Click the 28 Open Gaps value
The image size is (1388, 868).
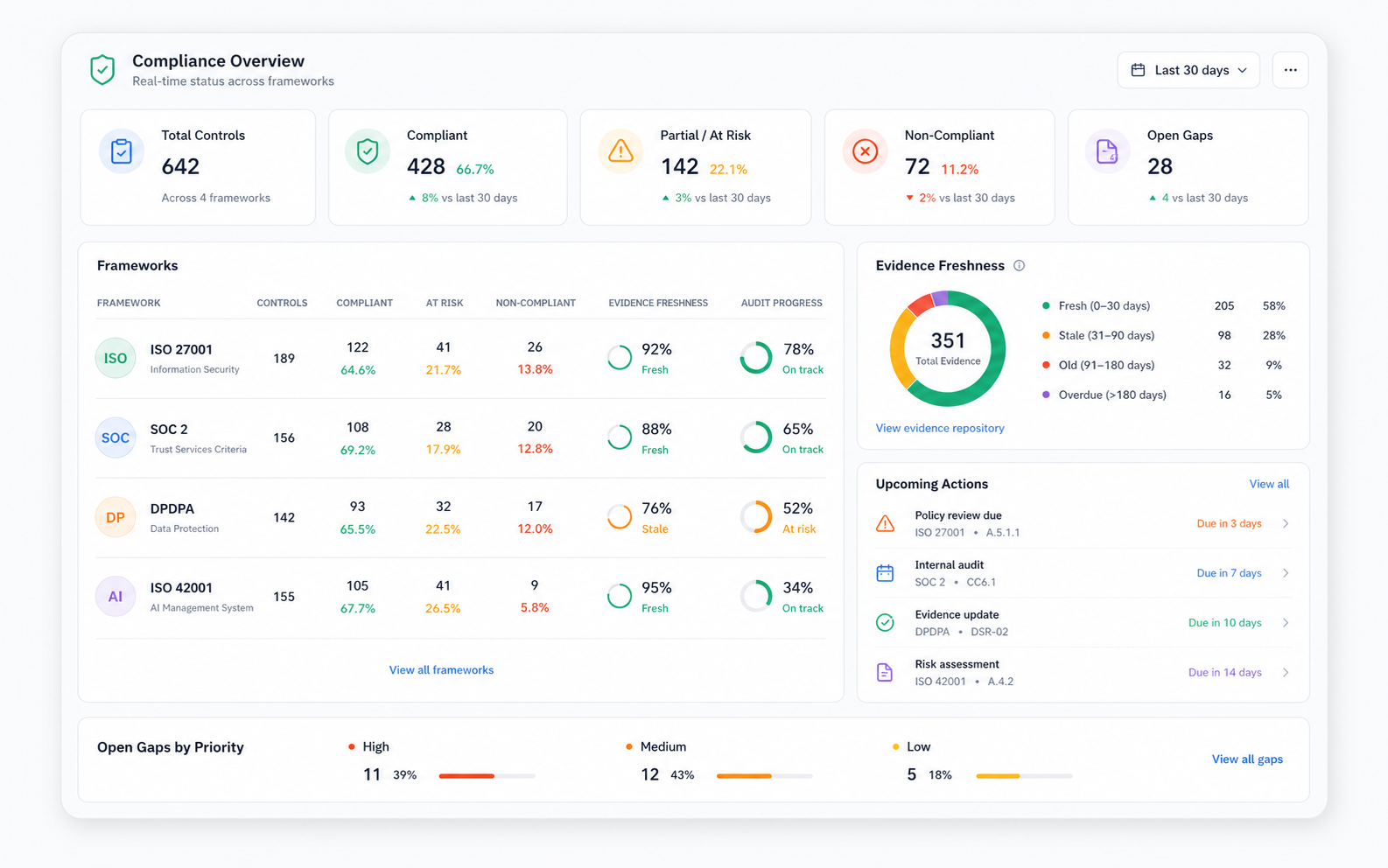pyautogui.click(x=1160, y=166)
